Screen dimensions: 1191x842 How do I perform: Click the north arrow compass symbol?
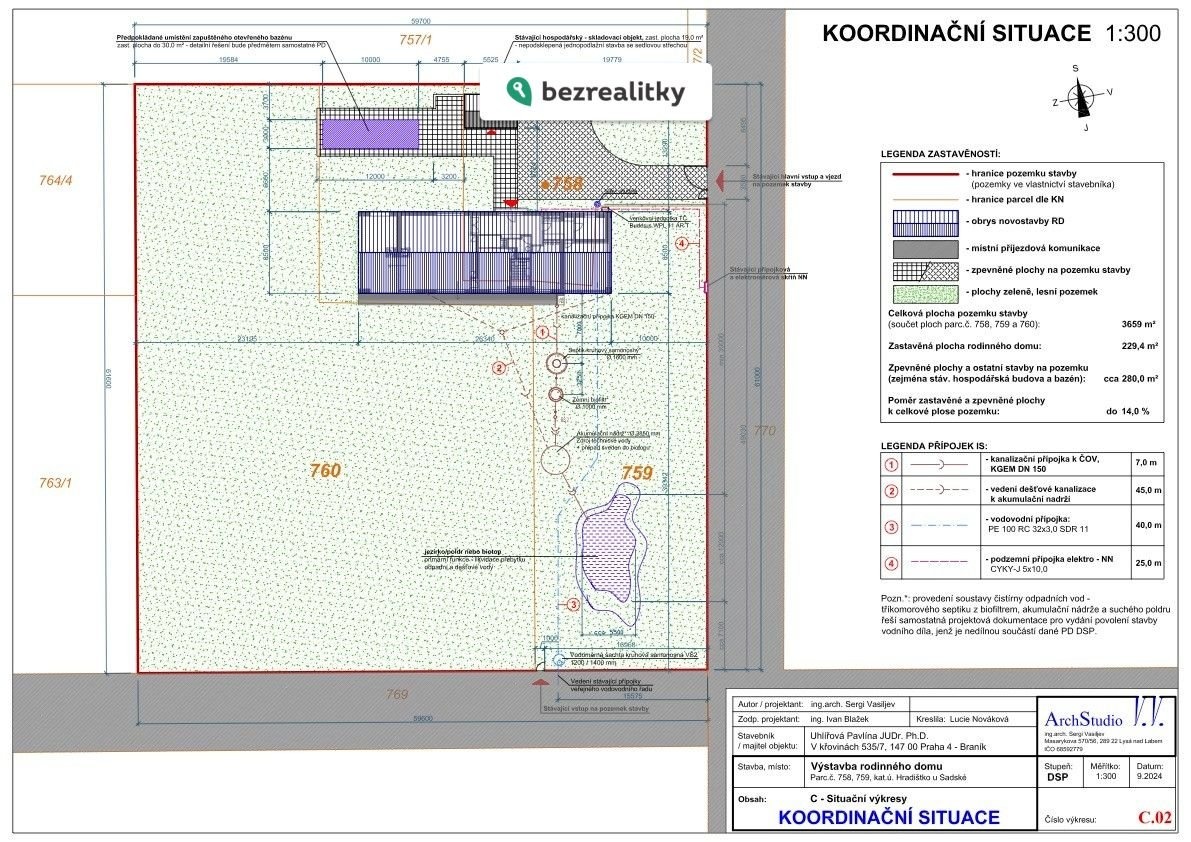(x=1078, y=98)
